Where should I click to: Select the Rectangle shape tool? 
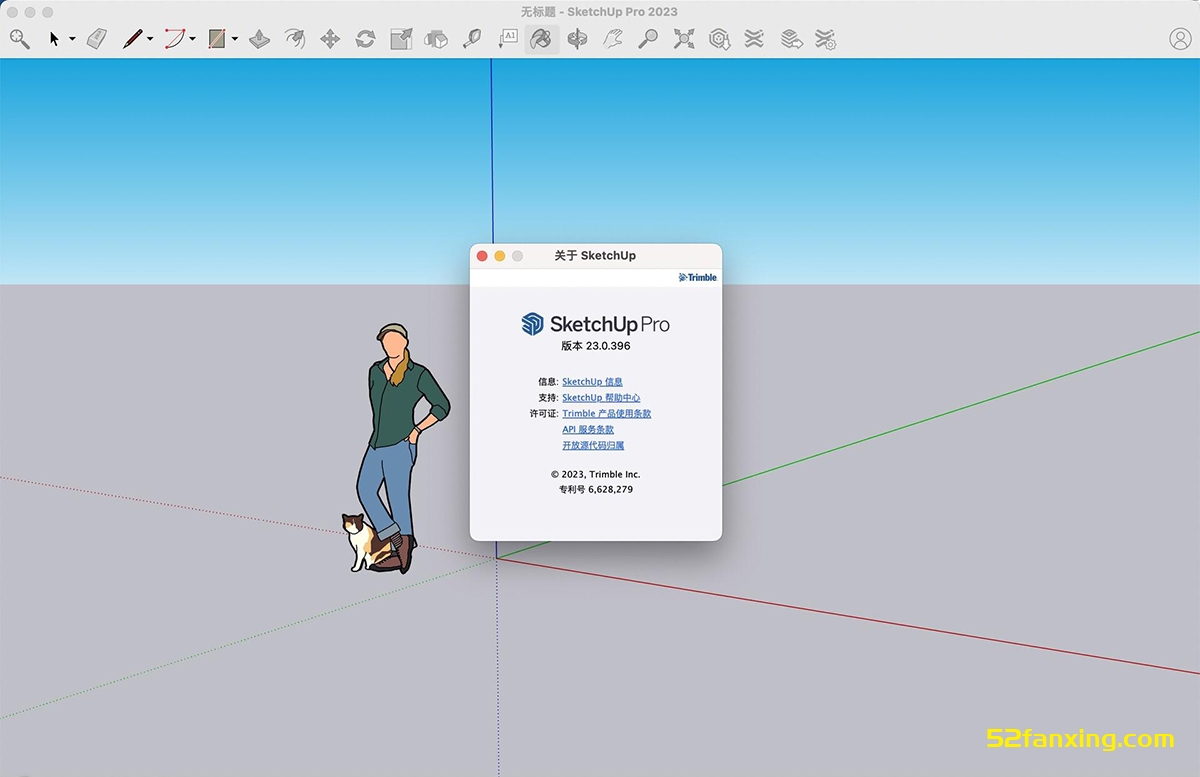[217, 39]
